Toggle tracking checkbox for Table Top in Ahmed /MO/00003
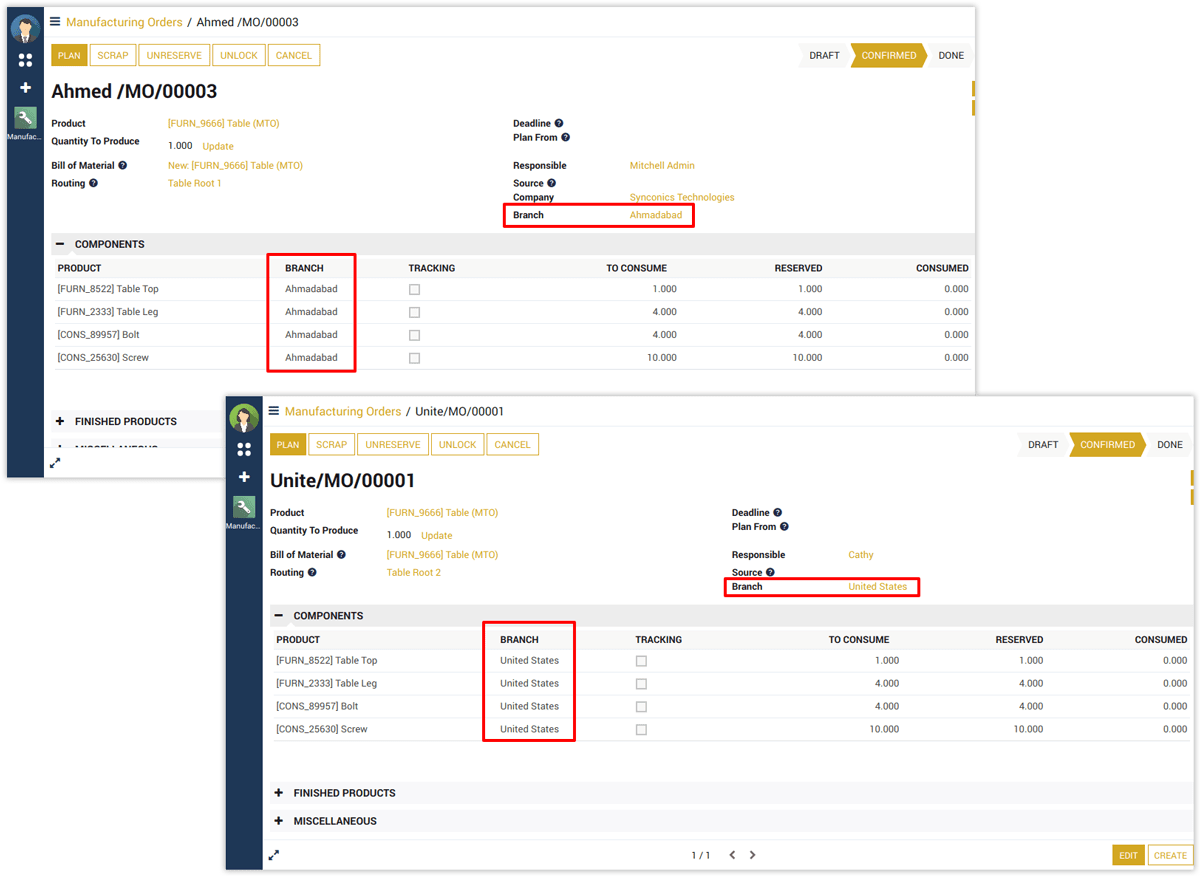Image resolution: width=1200 pixels, height=876 pixels. click(x=414, y=289)
